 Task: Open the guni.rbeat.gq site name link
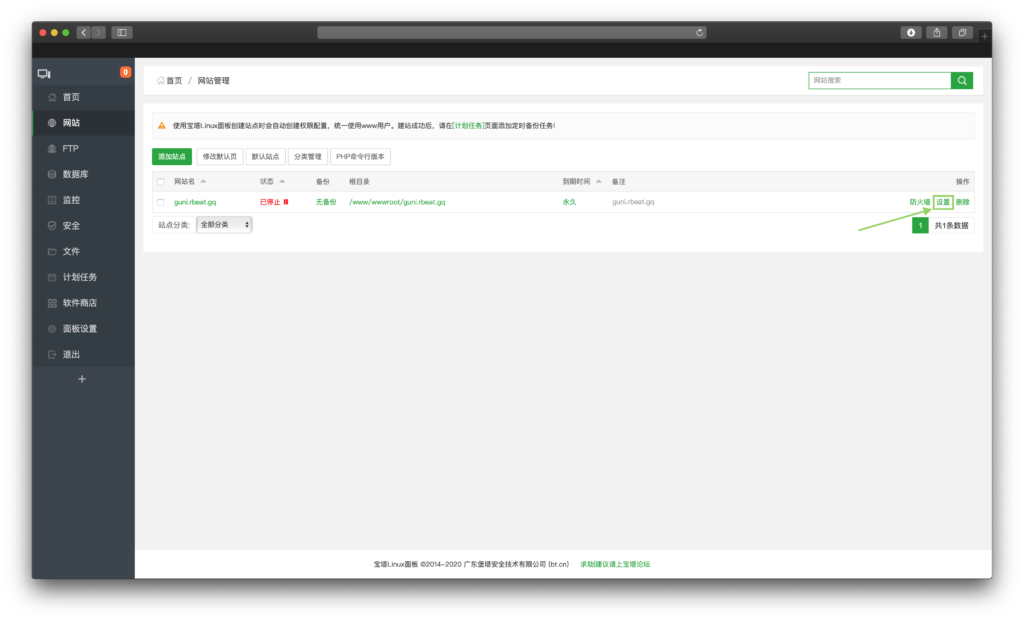pyautogui.click(x=195, y=202)
